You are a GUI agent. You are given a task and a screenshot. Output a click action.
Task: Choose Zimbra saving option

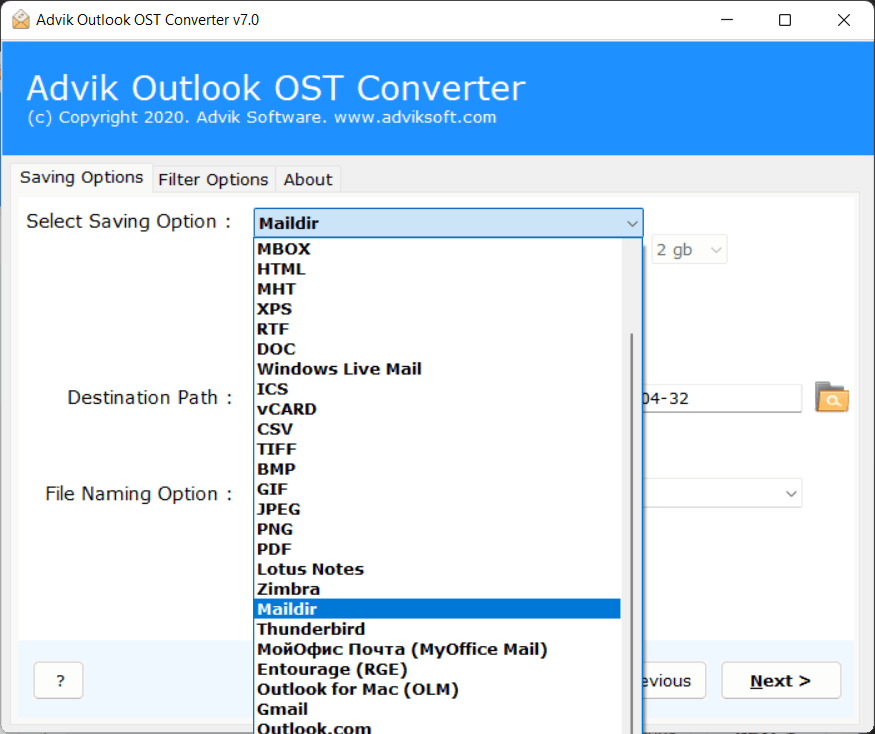pyautogui.click(x=437, y=589)
